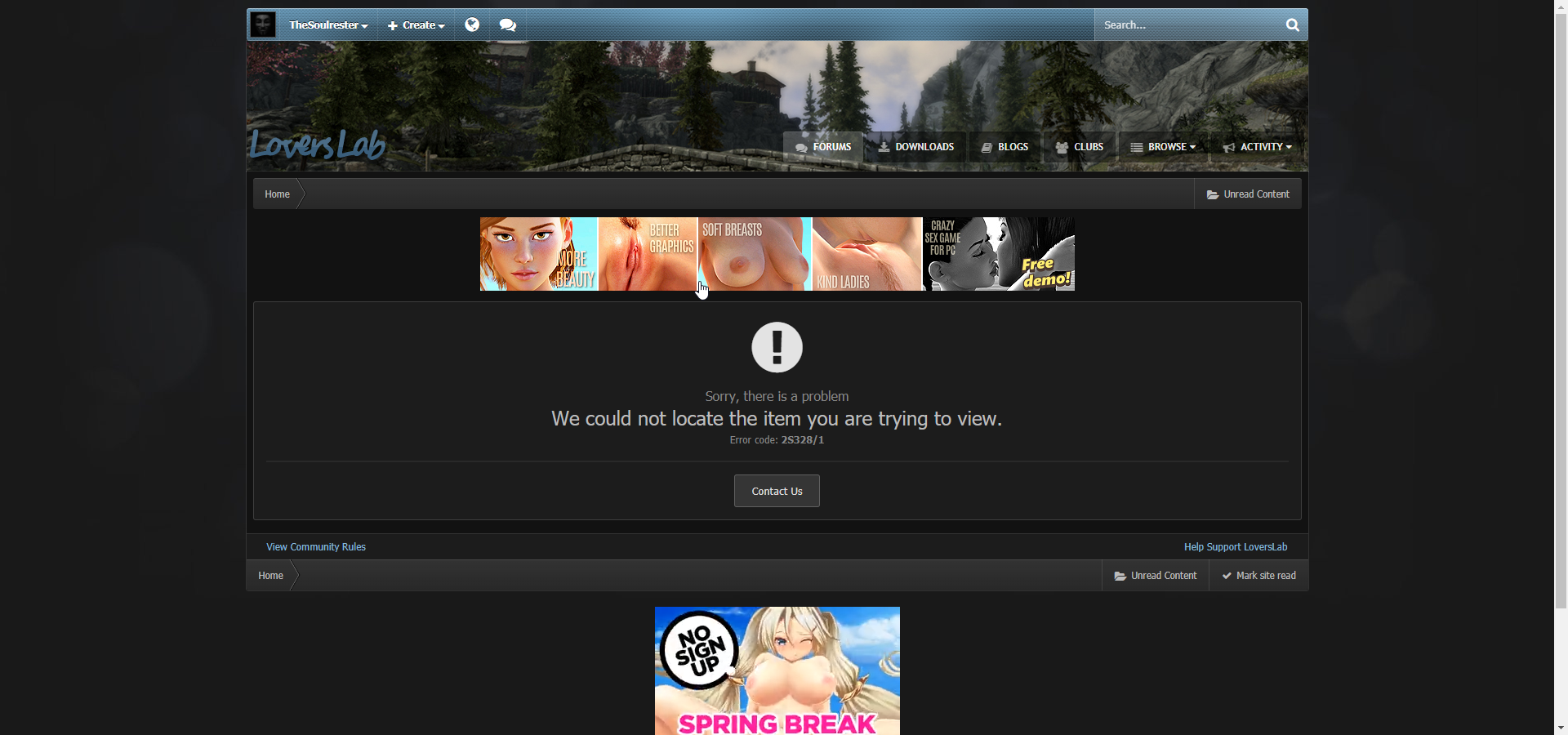The height and width of the screenshot is (735, 1568).
Task: Open the notifications globe icon
Action: 472,25
